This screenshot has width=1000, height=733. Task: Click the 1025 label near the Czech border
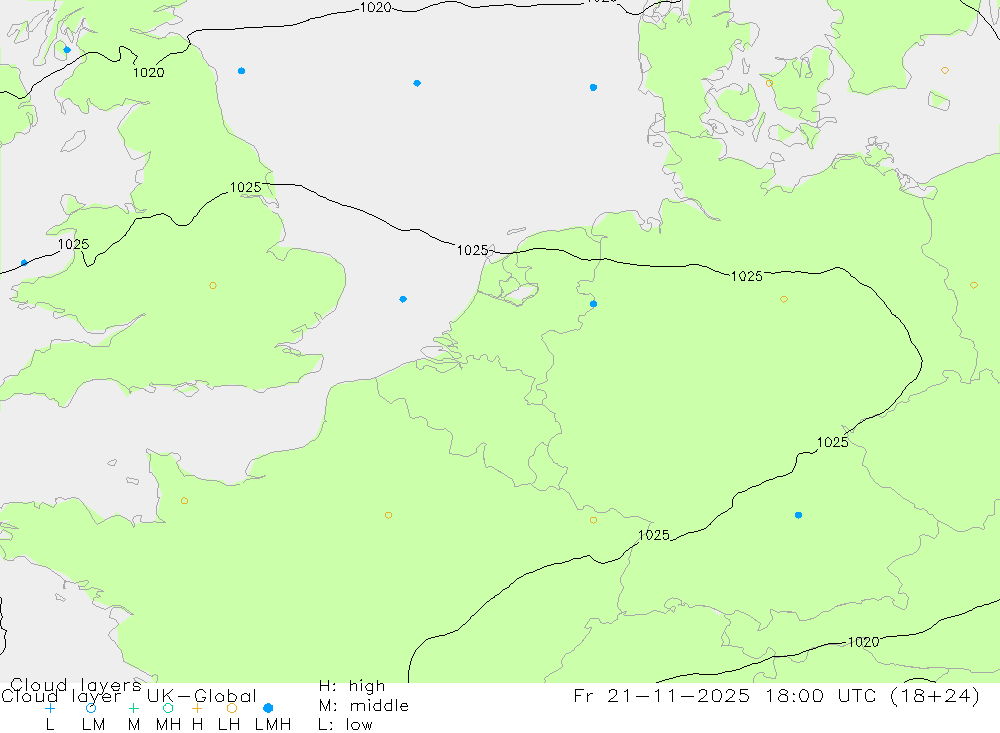point(832,443)
